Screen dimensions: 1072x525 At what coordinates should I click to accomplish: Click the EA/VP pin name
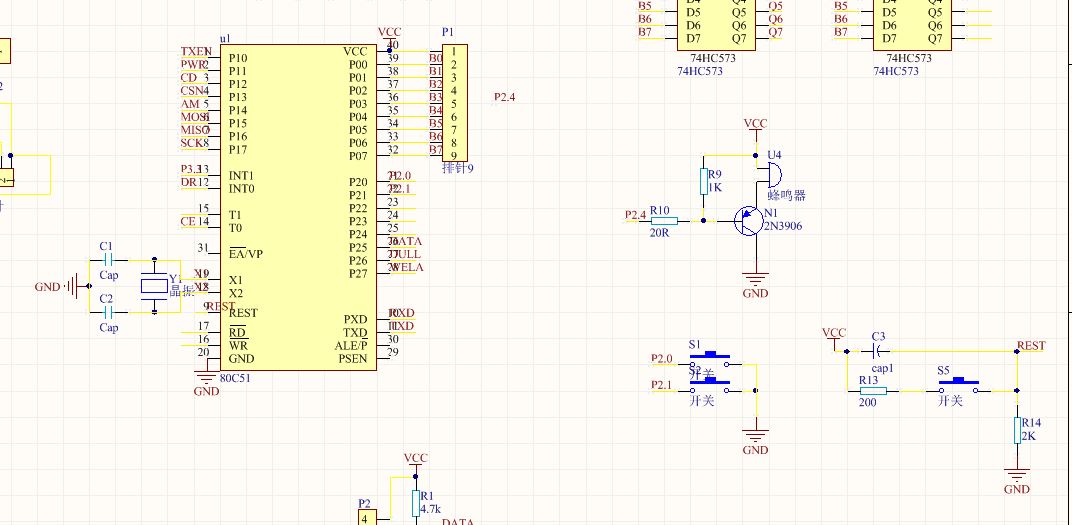246,254
